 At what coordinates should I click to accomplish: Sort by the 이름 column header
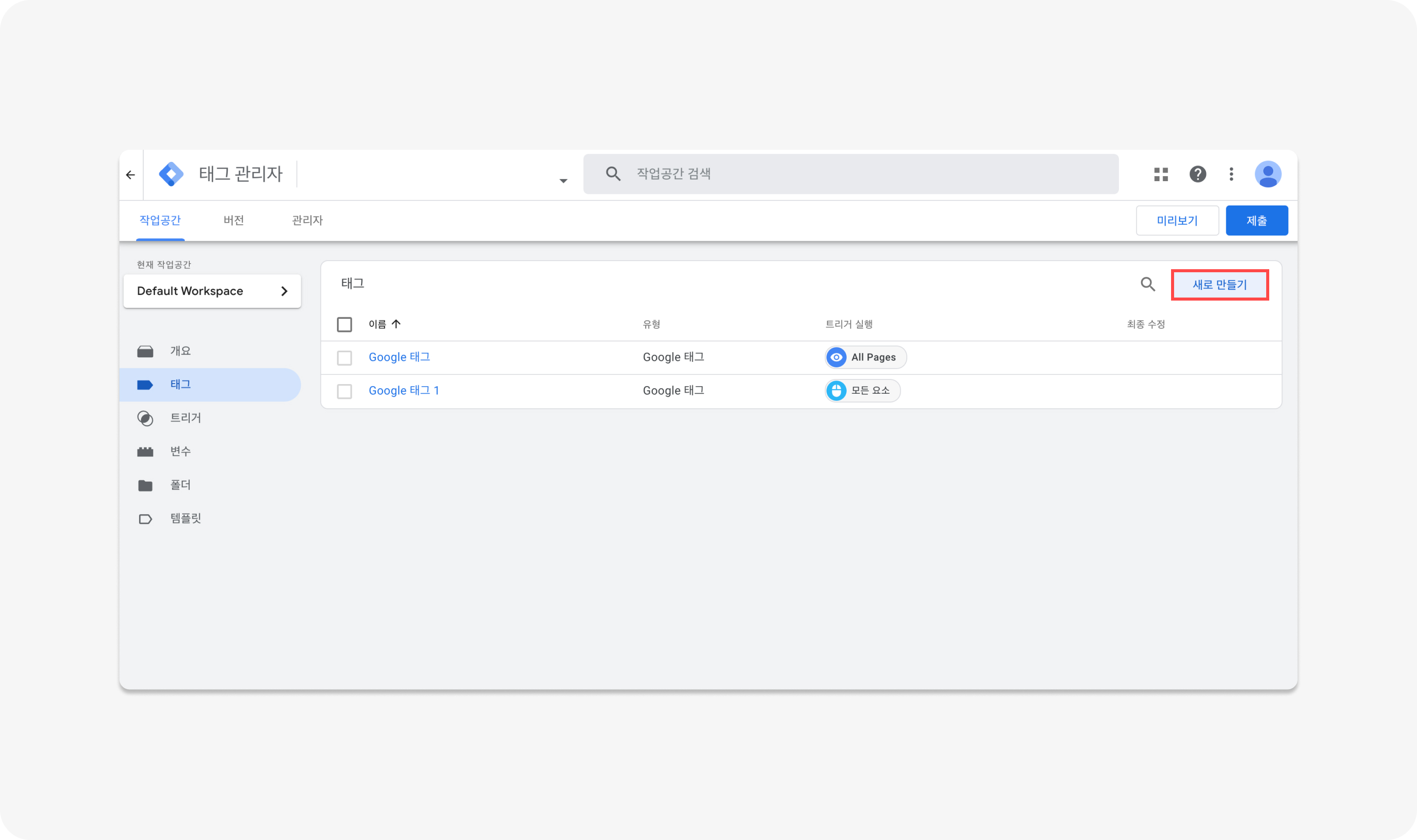(377, 324)
